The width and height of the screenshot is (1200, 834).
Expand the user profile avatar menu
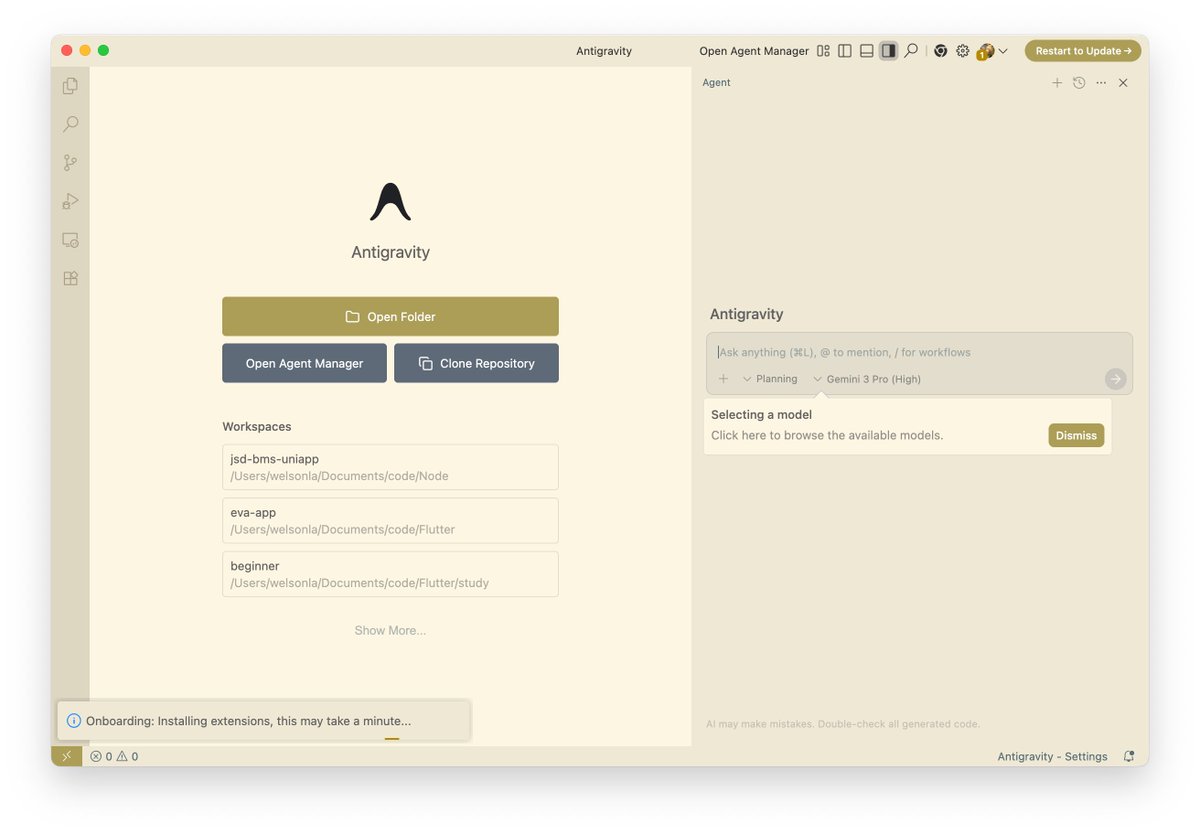pos(992,51)
